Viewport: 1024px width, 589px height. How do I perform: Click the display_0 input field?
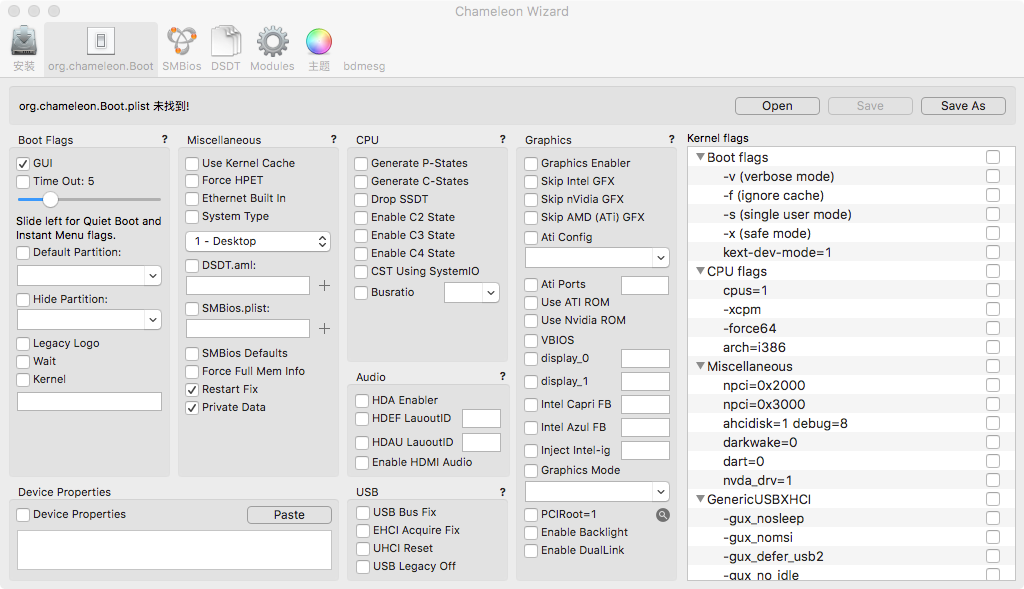645,358
